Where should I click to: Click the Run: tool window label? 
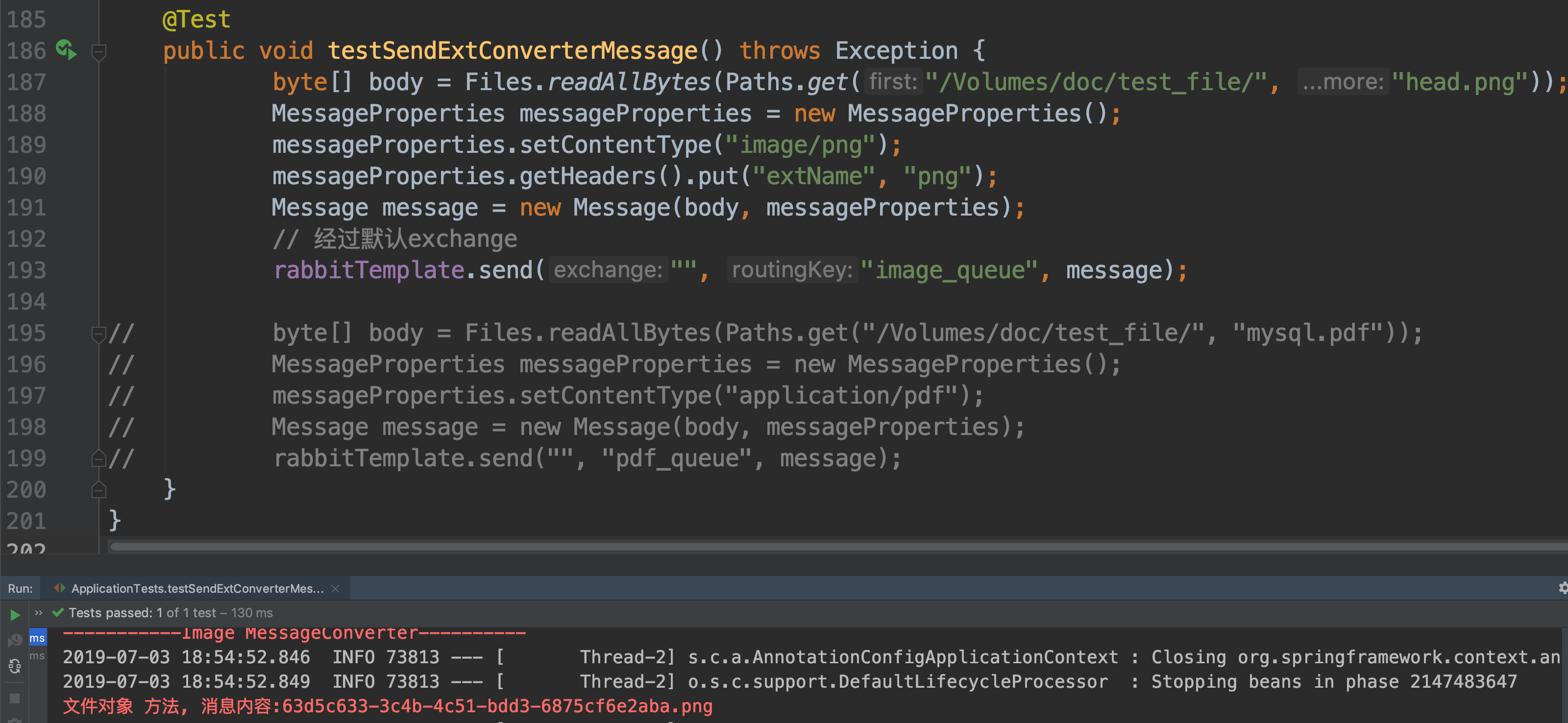tap(20, 588)
